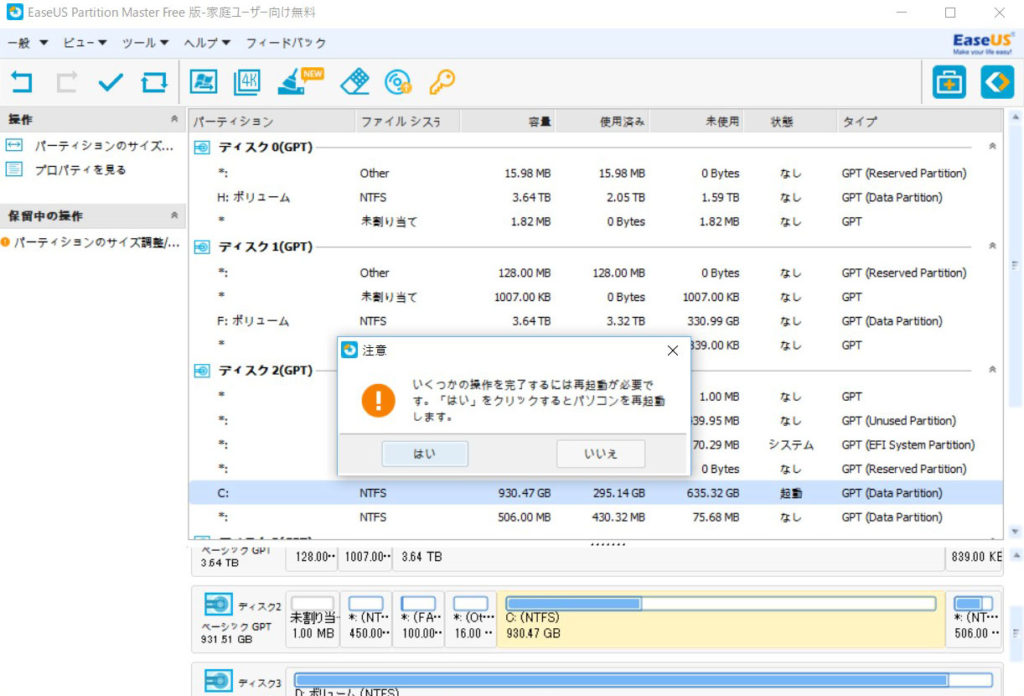Select the 3.64 TB block in Disk 1 map
This screenshot has width=1024, height=696.
tap(669, 557)
